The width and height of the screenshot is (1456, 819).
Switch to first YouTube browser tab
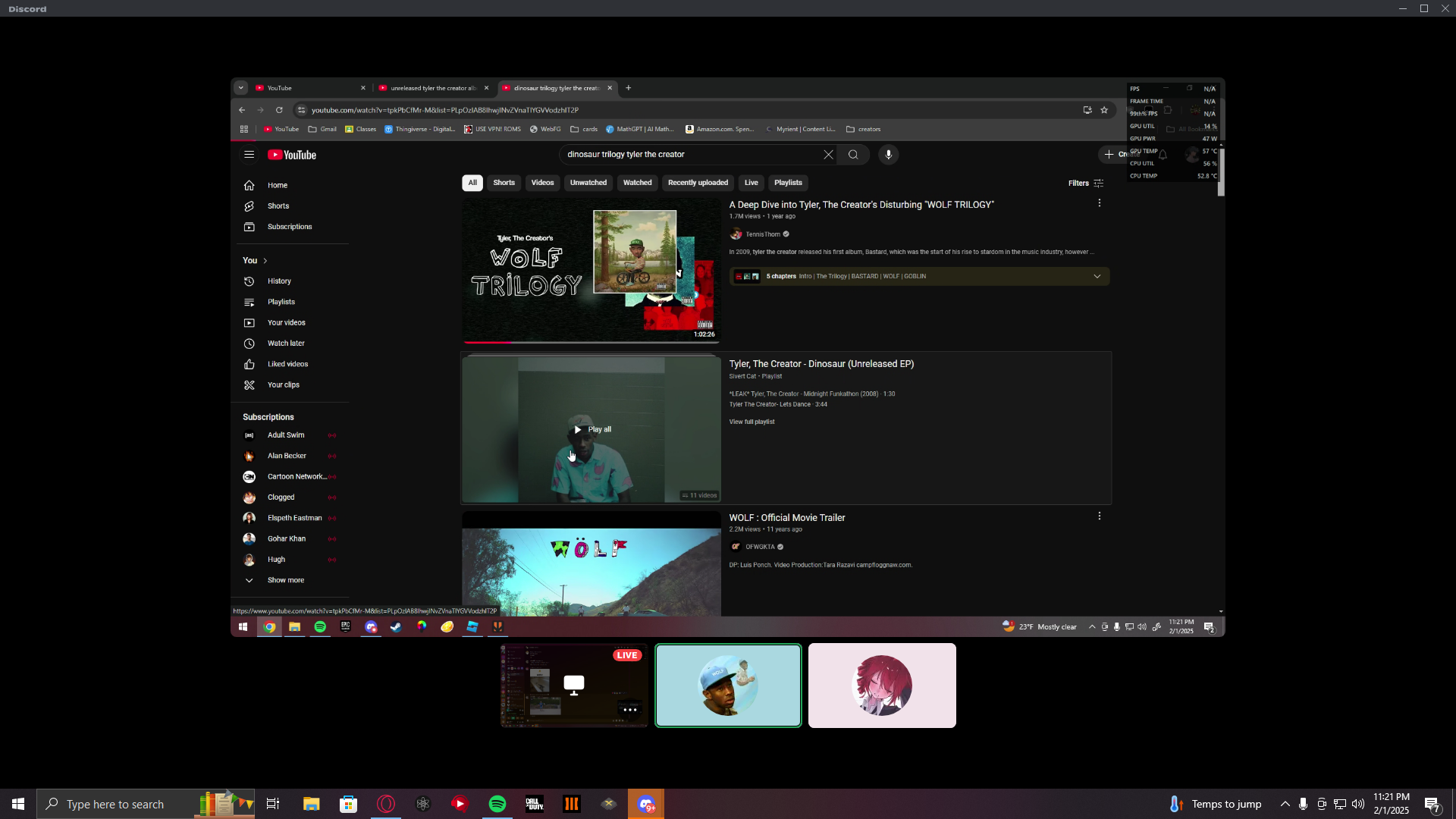(303, 88)
